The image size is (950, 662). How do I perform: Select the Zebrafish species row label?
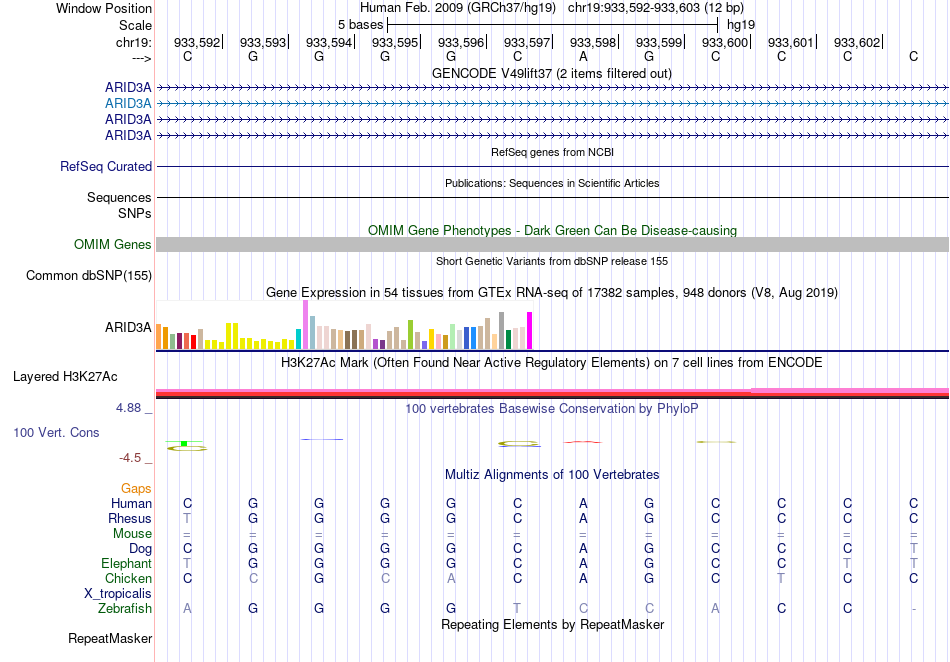[x=125, y=608]
